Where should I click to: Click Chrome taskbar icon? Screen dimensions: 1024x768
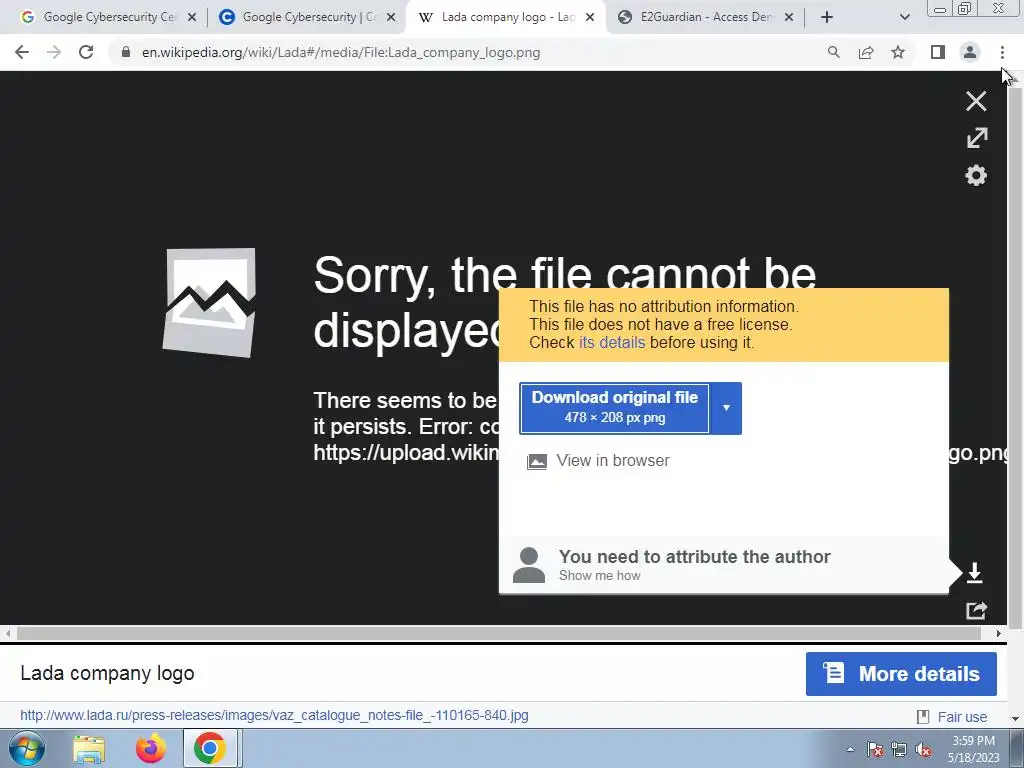tap(209, 748)
